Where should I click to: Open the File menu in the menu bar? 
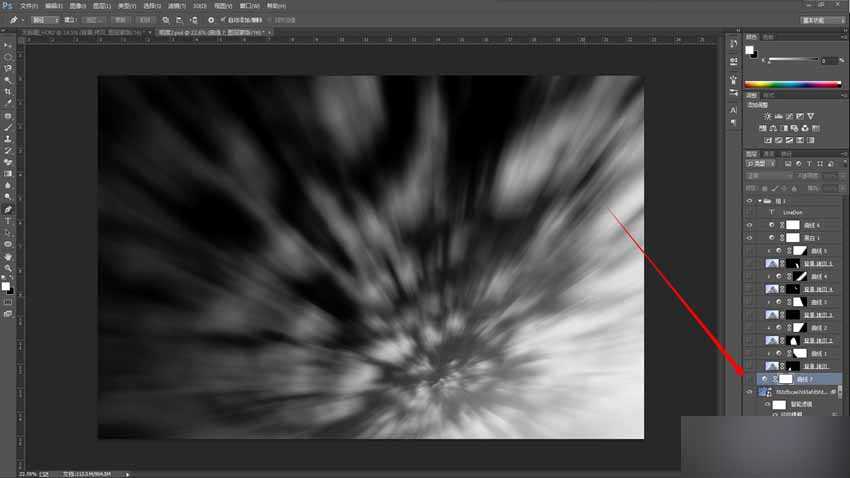point(29,5)
